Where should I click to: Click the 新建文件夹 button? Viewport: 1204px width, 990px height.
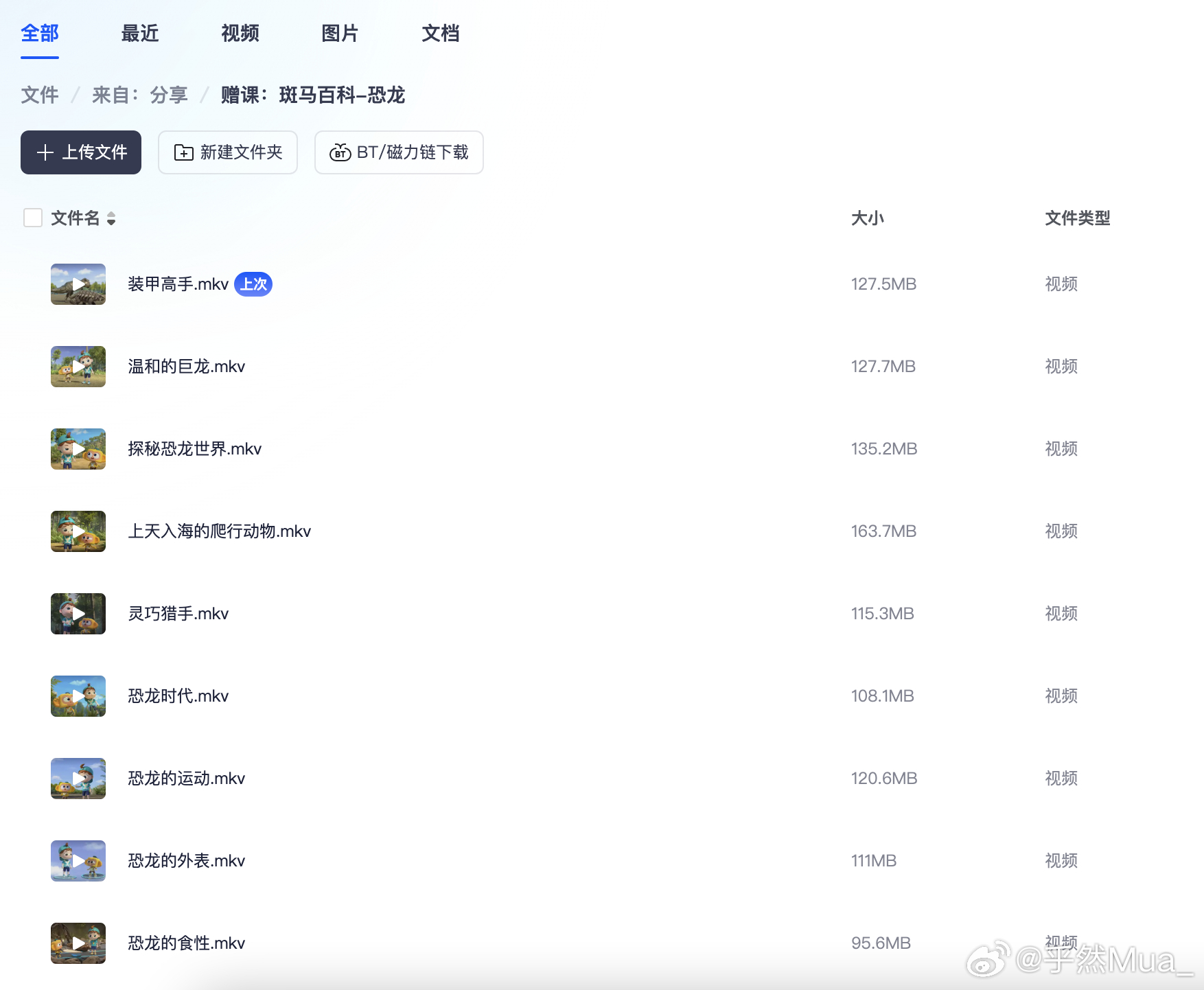pyautogui.click(x=227, y=152)
